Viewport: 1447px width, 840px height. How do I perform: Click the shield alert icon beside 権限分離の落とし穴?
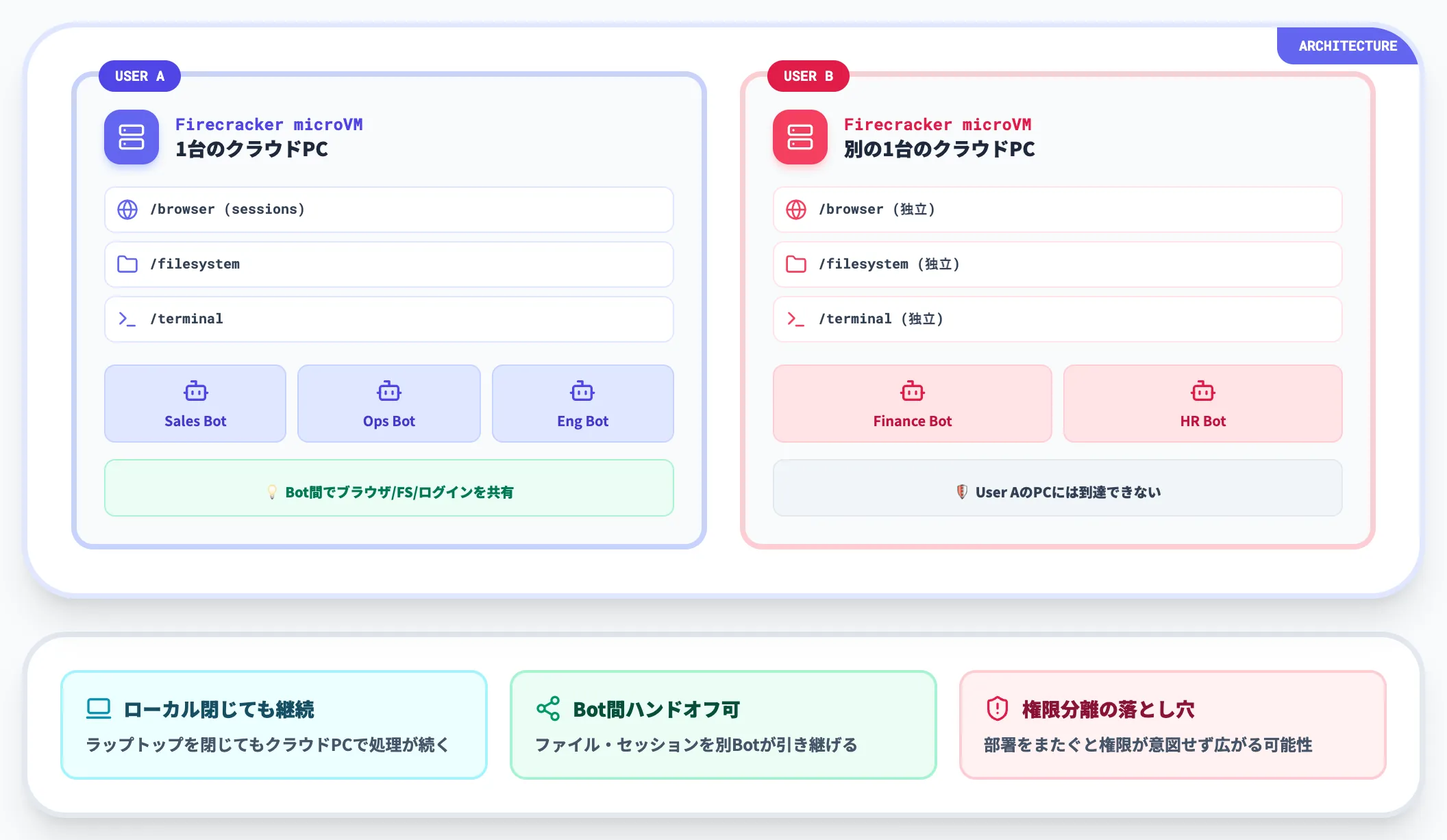(998, 708)
